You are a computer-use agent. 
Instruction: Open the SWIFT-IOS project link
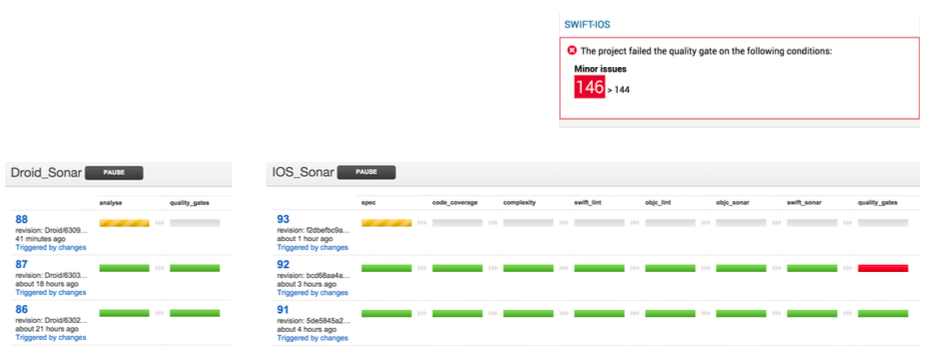click(587, 25)
